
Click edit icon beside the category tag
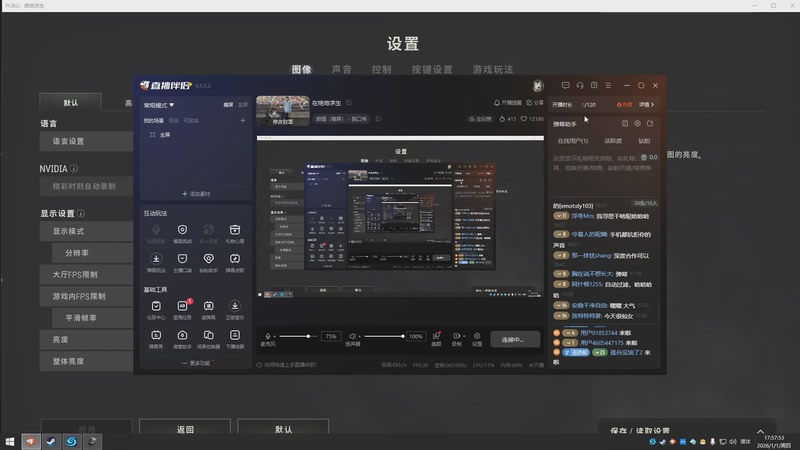379,119
